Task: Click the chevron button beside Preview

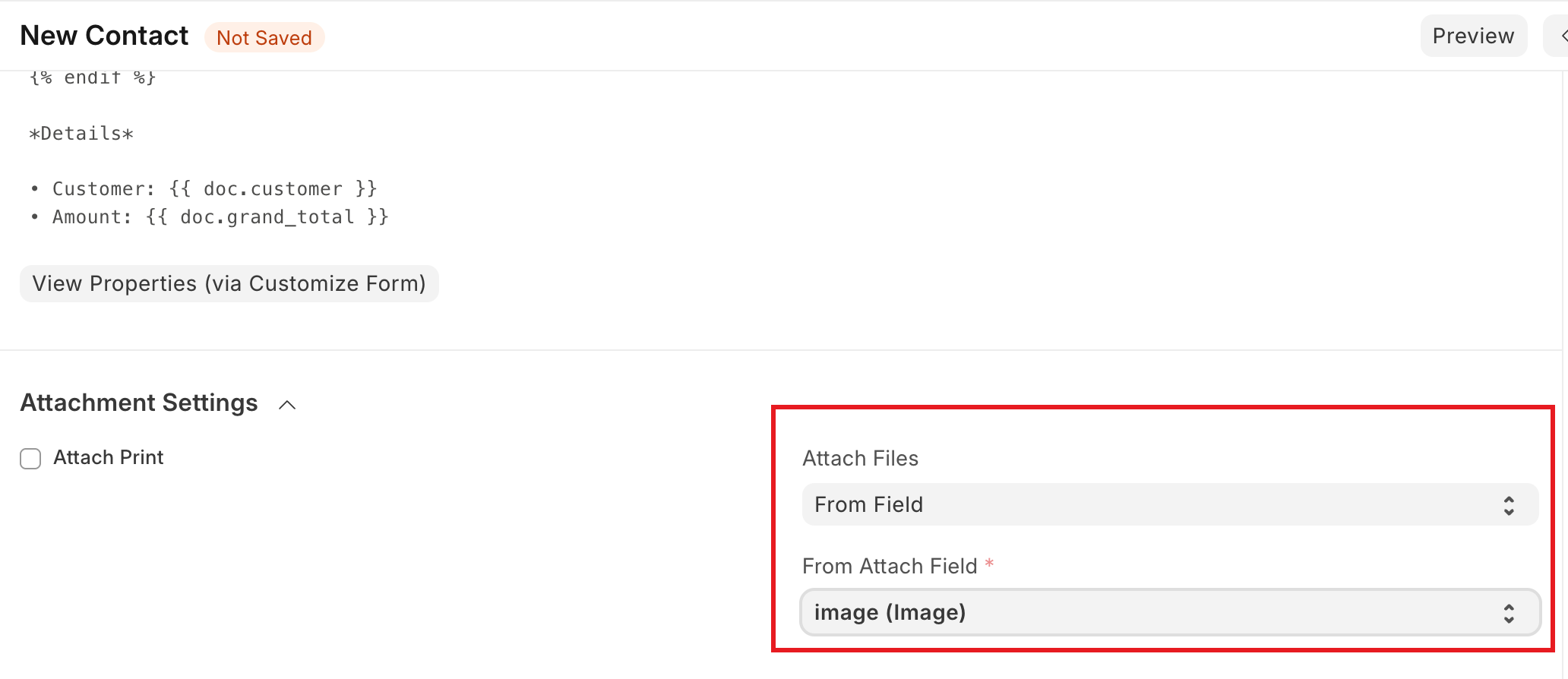Action: [x=1560, y=36]
